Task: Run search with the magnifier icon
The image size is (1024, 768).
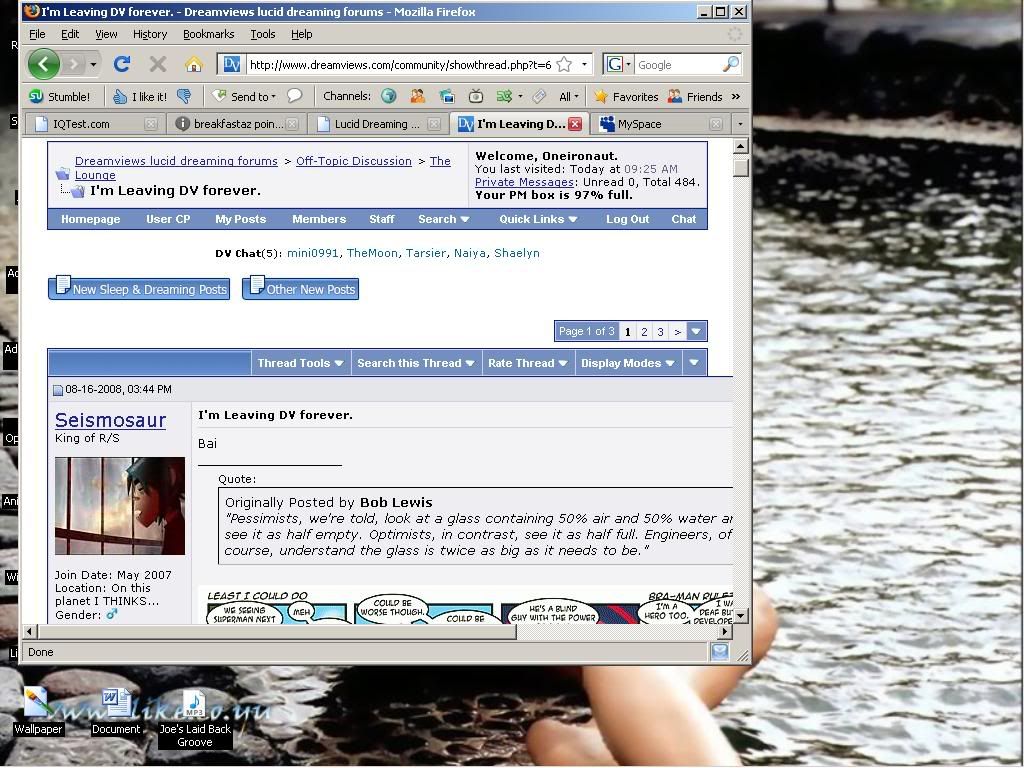Action: pyautogui.click(x=731, y=64)
